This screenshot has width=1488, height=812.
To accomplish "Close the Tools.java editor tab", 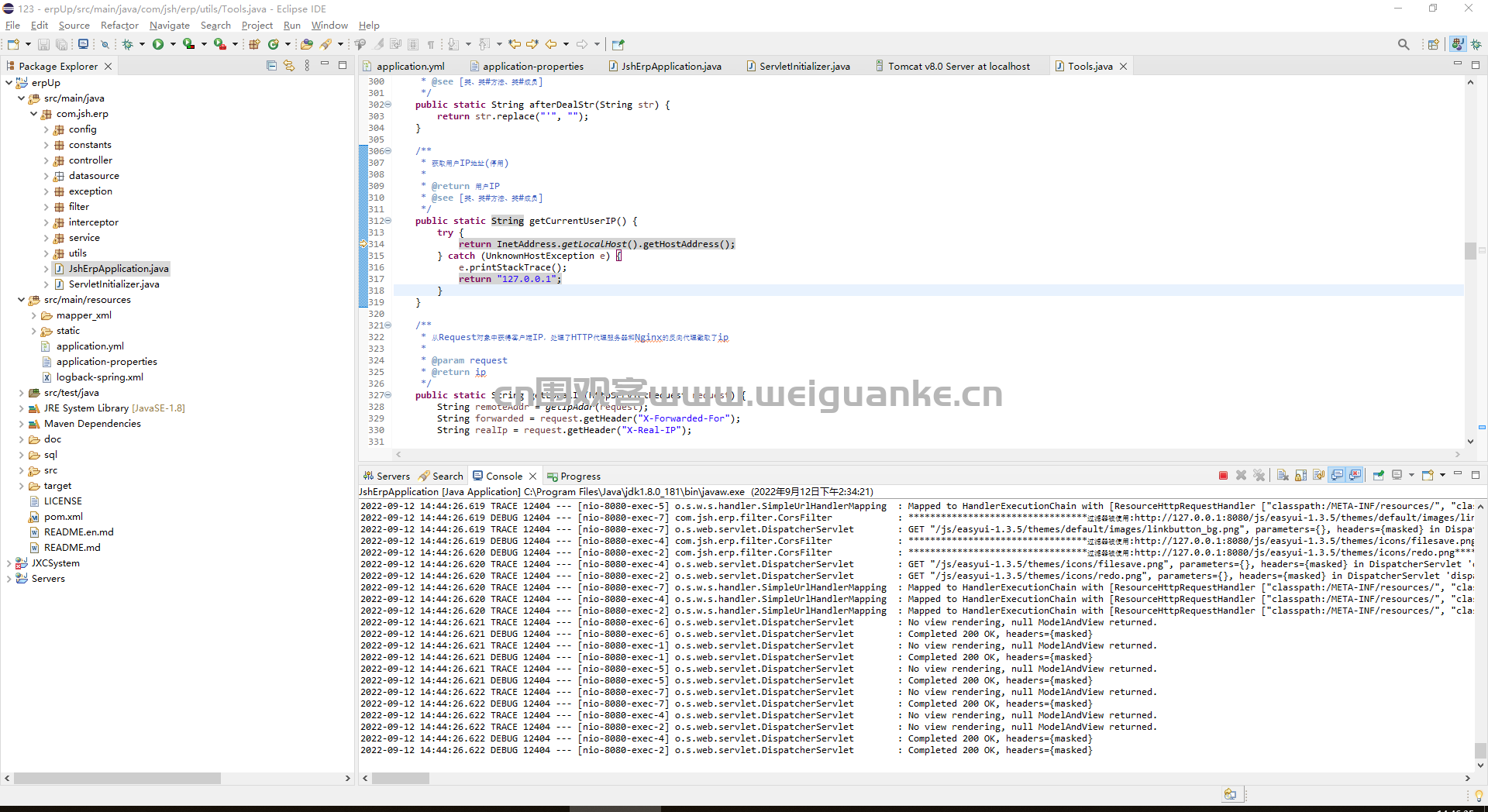I will tap(1123, 67).
